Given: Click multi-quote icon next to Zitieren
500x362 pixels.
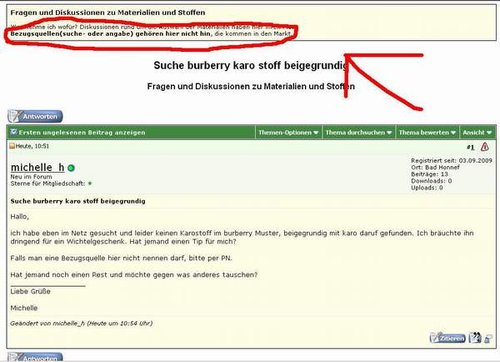Looking at the screenshot, I should coord(475,338).
